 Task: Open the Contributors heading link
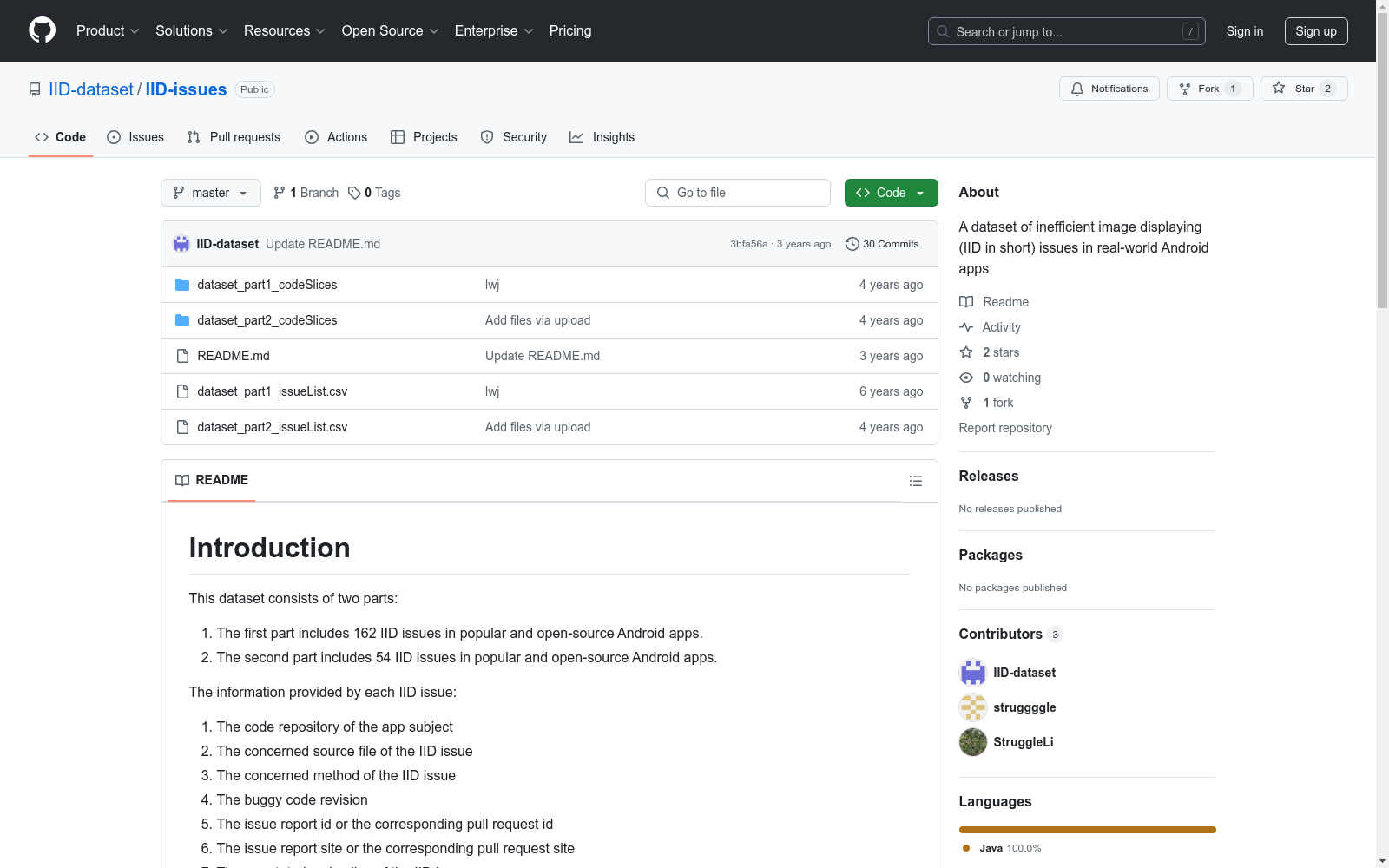pos(1011,634)
